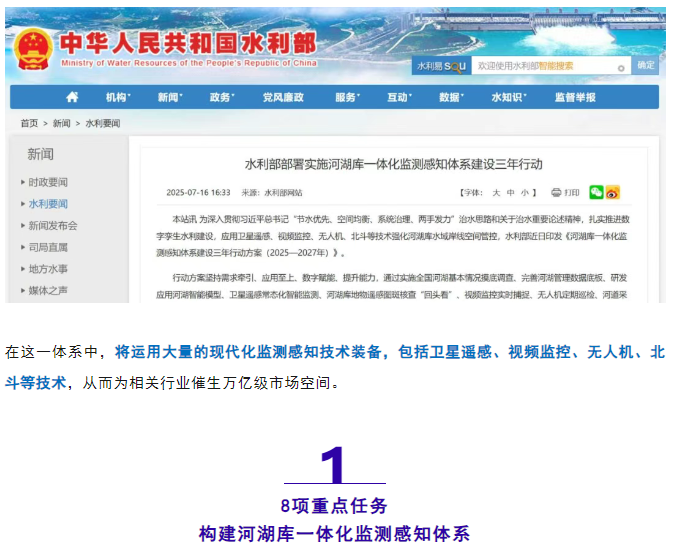Screen dimensions: 677x560
Task: Clear search with the small circle icon
Action: [x=621, y=67]
